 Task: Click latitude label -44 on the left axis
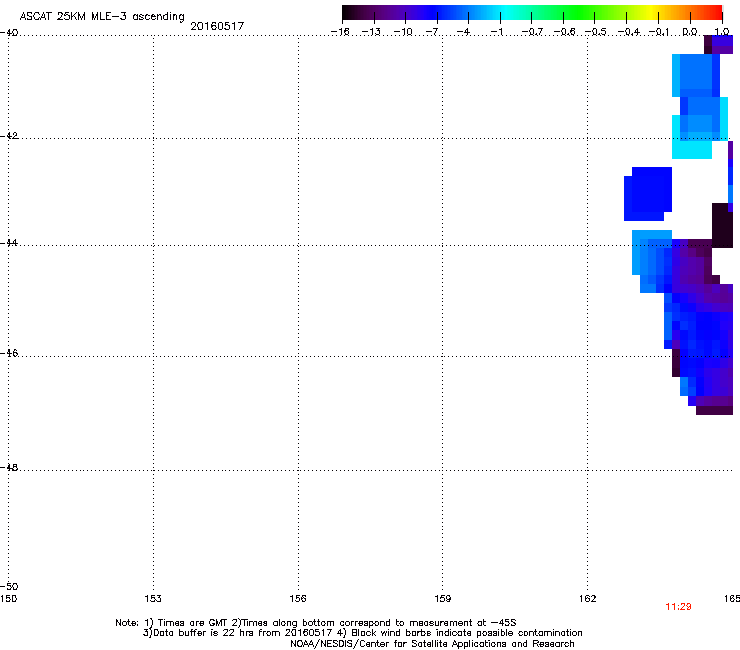pyautogui.click(x=9, y=243)
